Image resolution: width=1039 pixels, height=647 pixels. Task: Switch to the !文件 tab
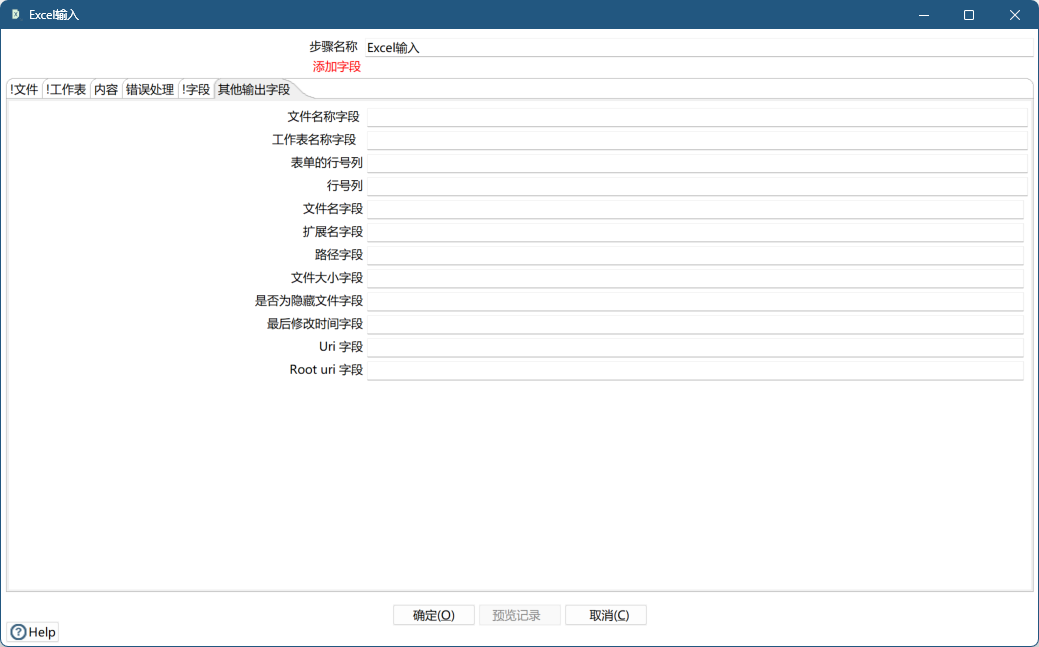tap(22, 88)
